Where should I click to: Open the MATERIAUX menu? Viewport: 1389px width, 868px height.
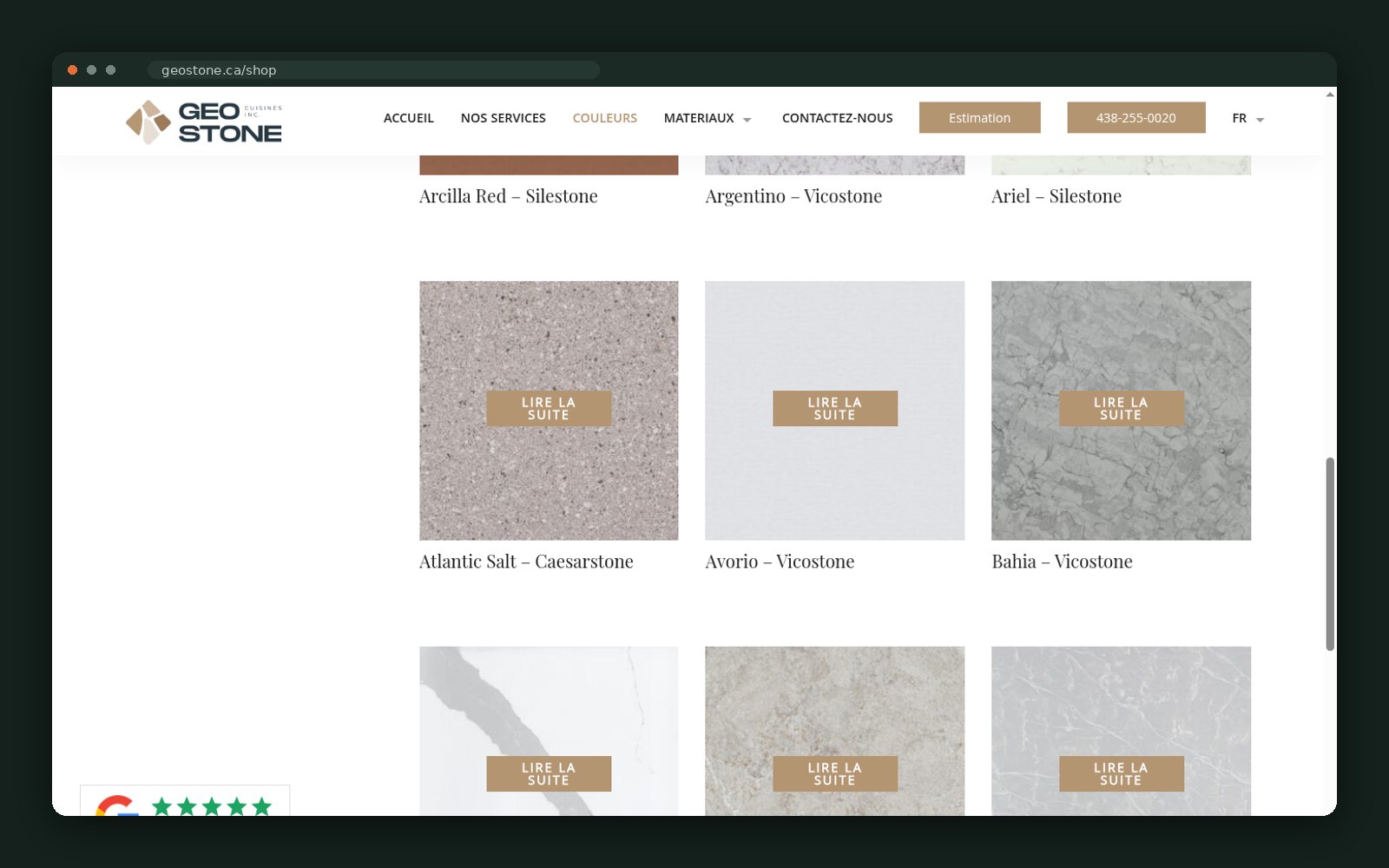pyautogui.click(x=699, y=118)
